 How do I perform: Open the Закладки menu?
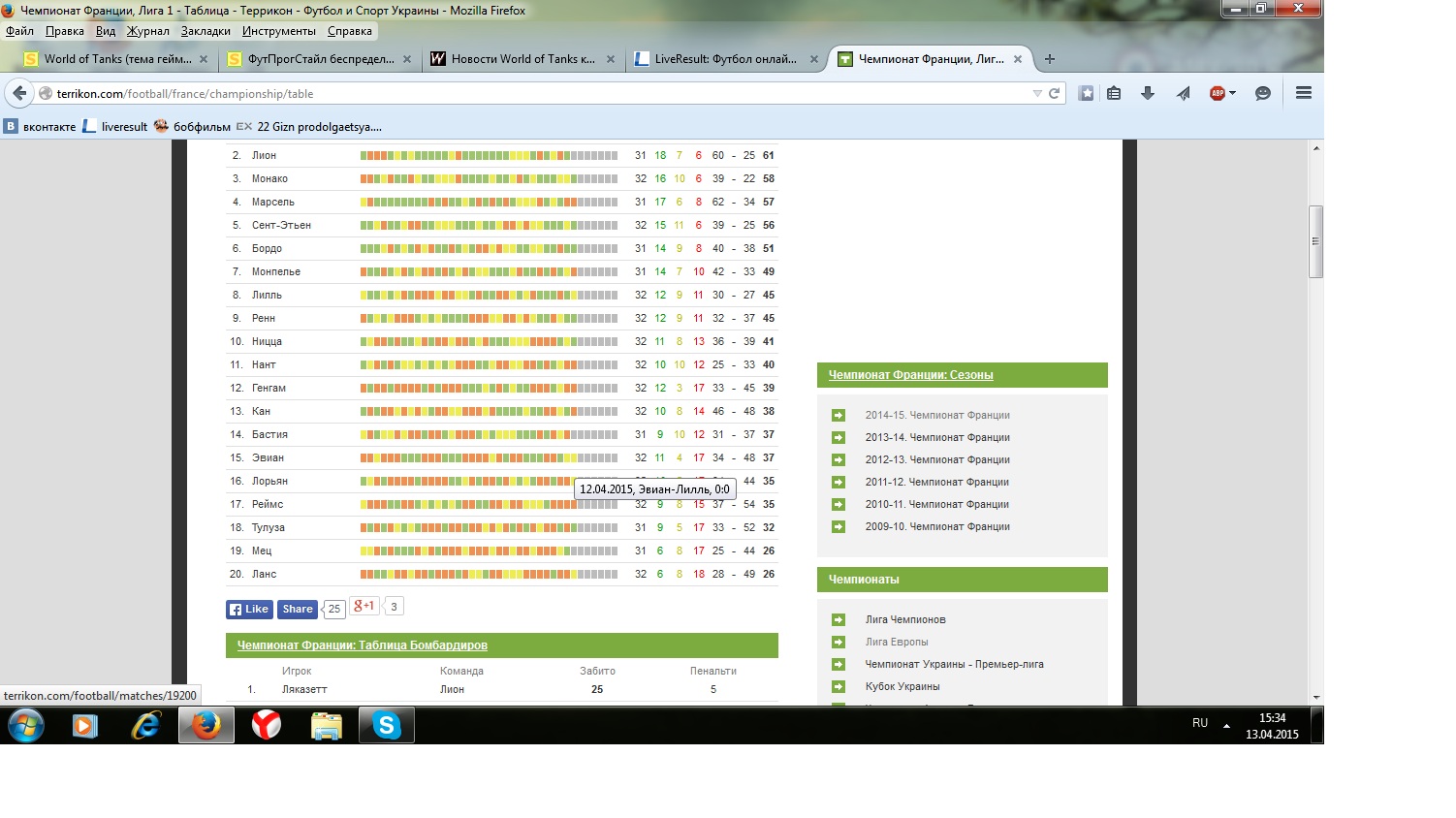(206, 31)
